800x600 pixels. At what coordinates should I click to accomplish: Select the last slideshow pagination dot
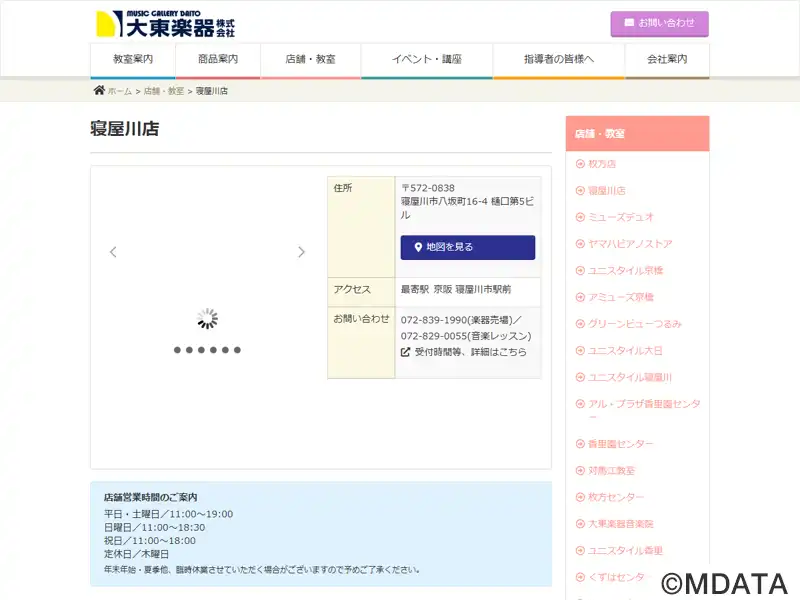pyautogui.click(x=237, y=350)
